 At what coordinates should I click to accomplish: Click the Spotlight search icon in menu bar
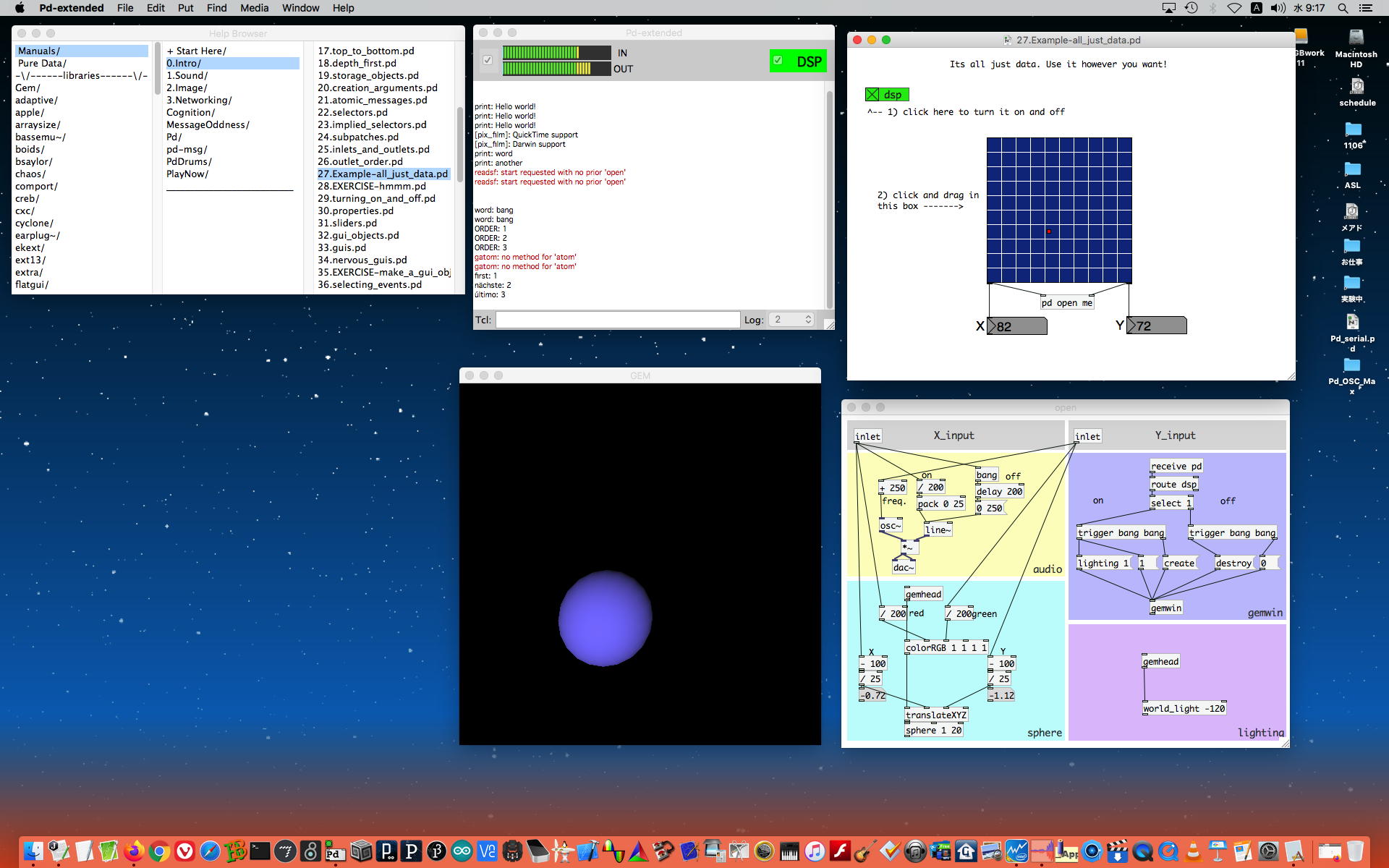(x=1343, y=8)
